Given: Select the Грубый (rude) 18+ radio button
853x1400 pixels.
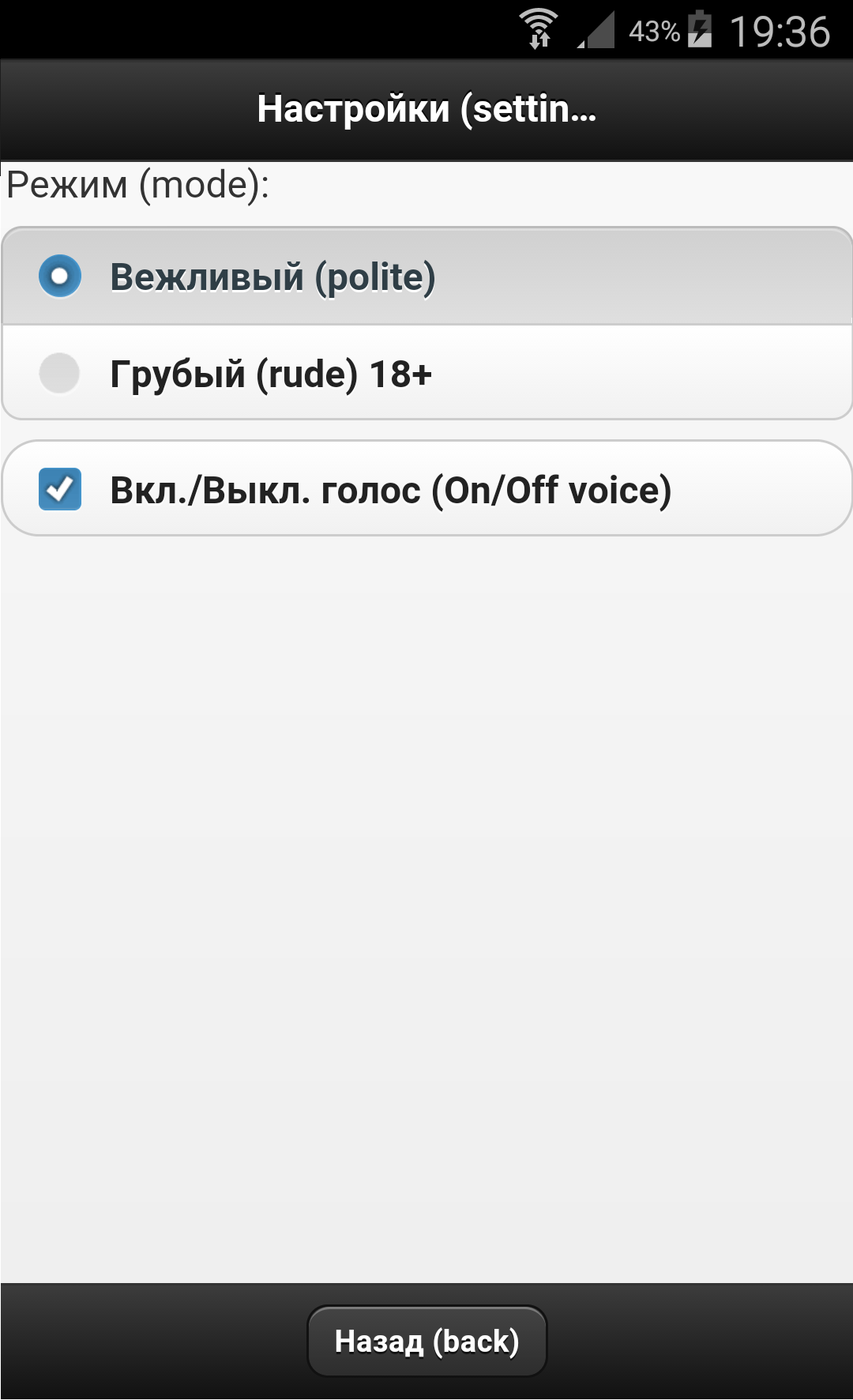Looking at the screenshot, I should click(x=60, y=373).
